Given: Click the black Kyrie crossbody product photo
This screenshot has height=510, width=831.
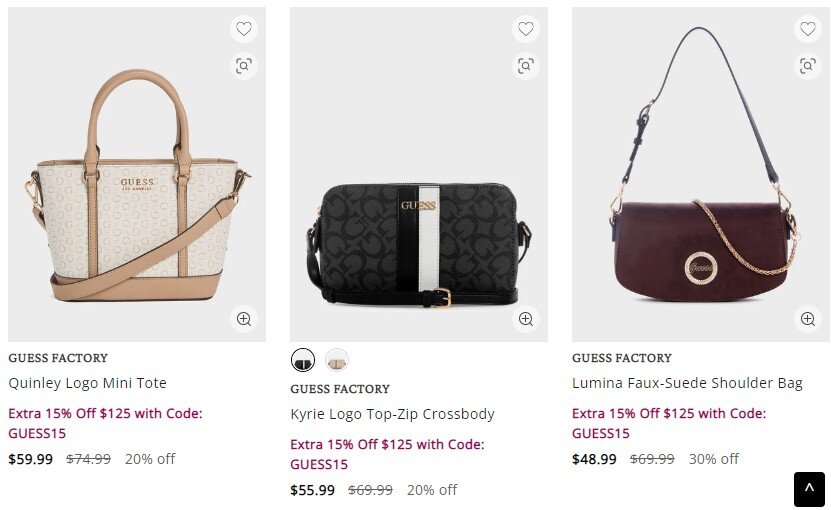Looking at the screenshot, I should click(x=419, y=240).
